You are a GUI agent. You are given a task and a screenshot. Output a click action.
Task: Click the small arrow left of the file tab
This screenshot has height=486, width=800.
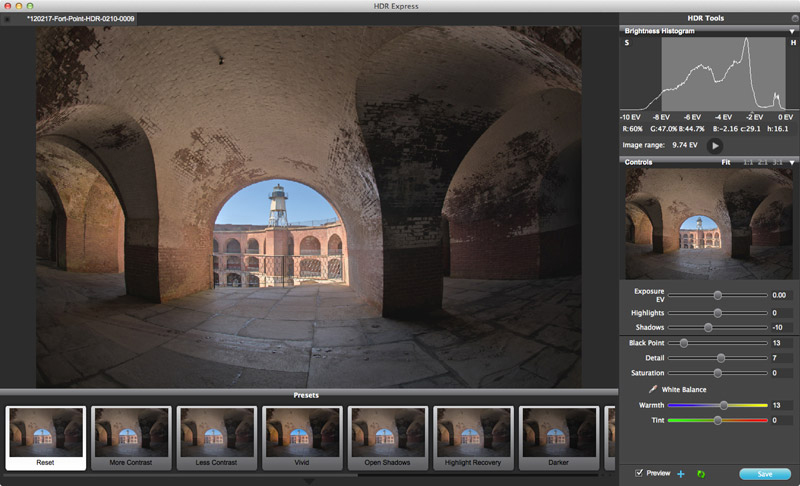(7, 19)
